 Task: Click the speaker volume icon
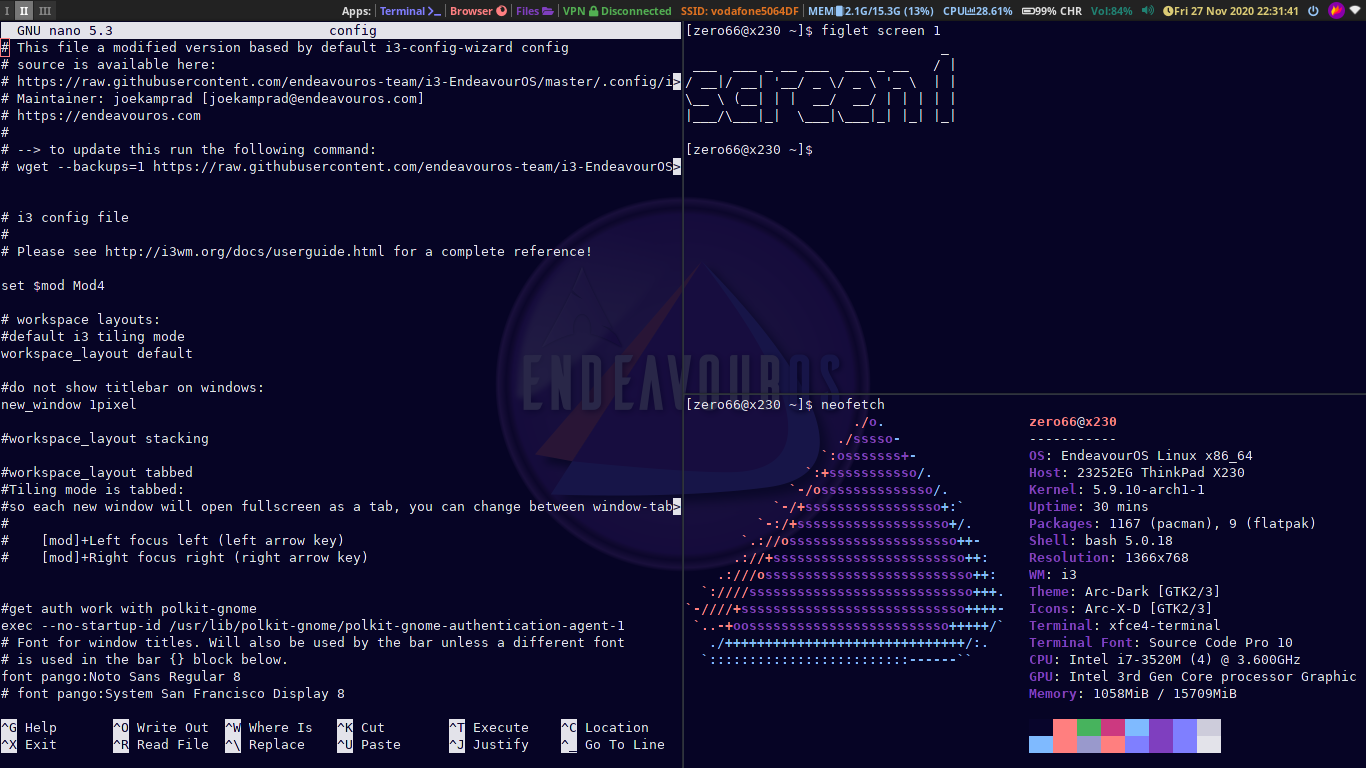1147,11
